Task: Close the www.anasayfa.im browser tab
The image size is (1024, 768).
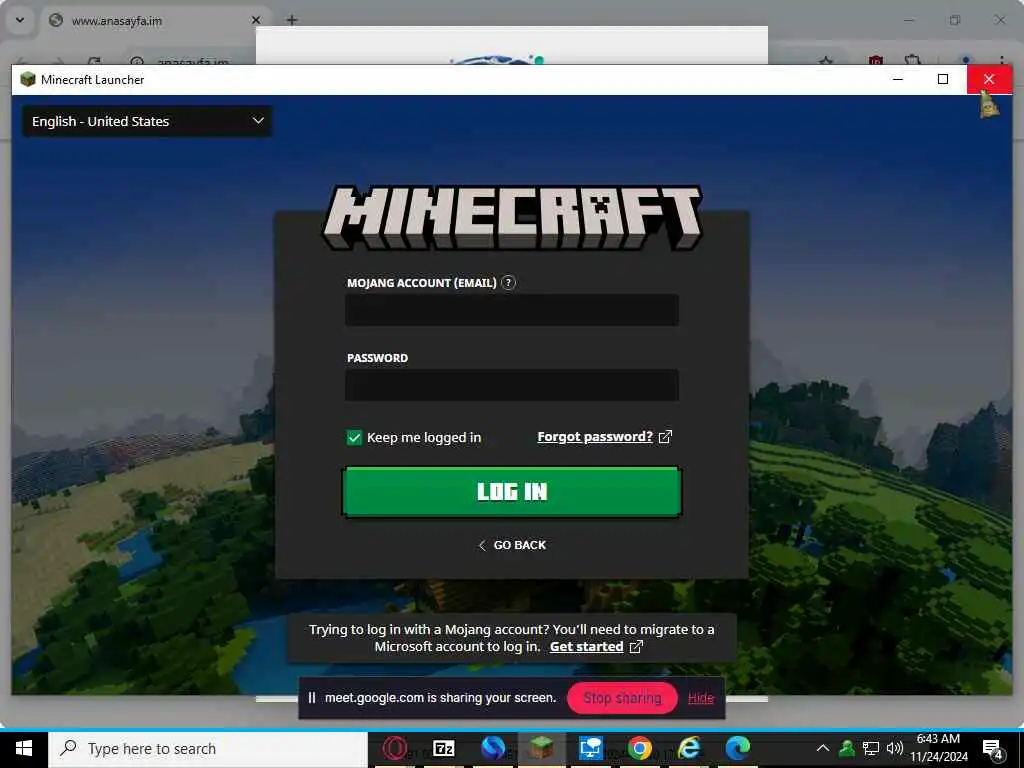Action: tap(256, 20)
